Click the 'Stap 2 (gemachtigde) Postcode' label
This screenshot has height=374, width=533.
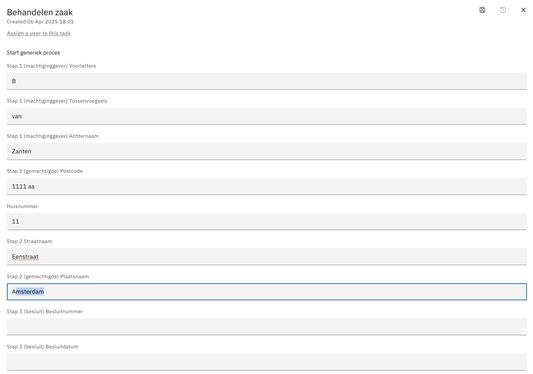pos(45,171)
